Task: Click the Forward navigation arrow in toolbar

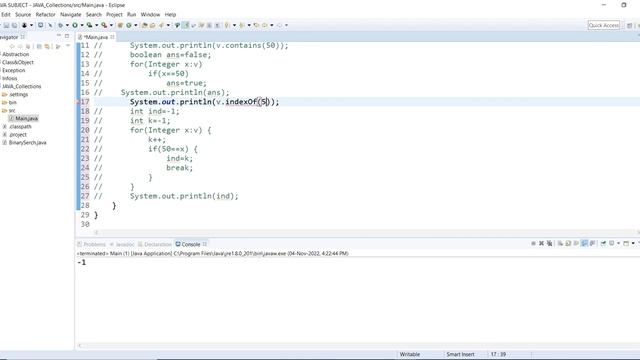Action: pyautogui.click(x=280, y=25)
